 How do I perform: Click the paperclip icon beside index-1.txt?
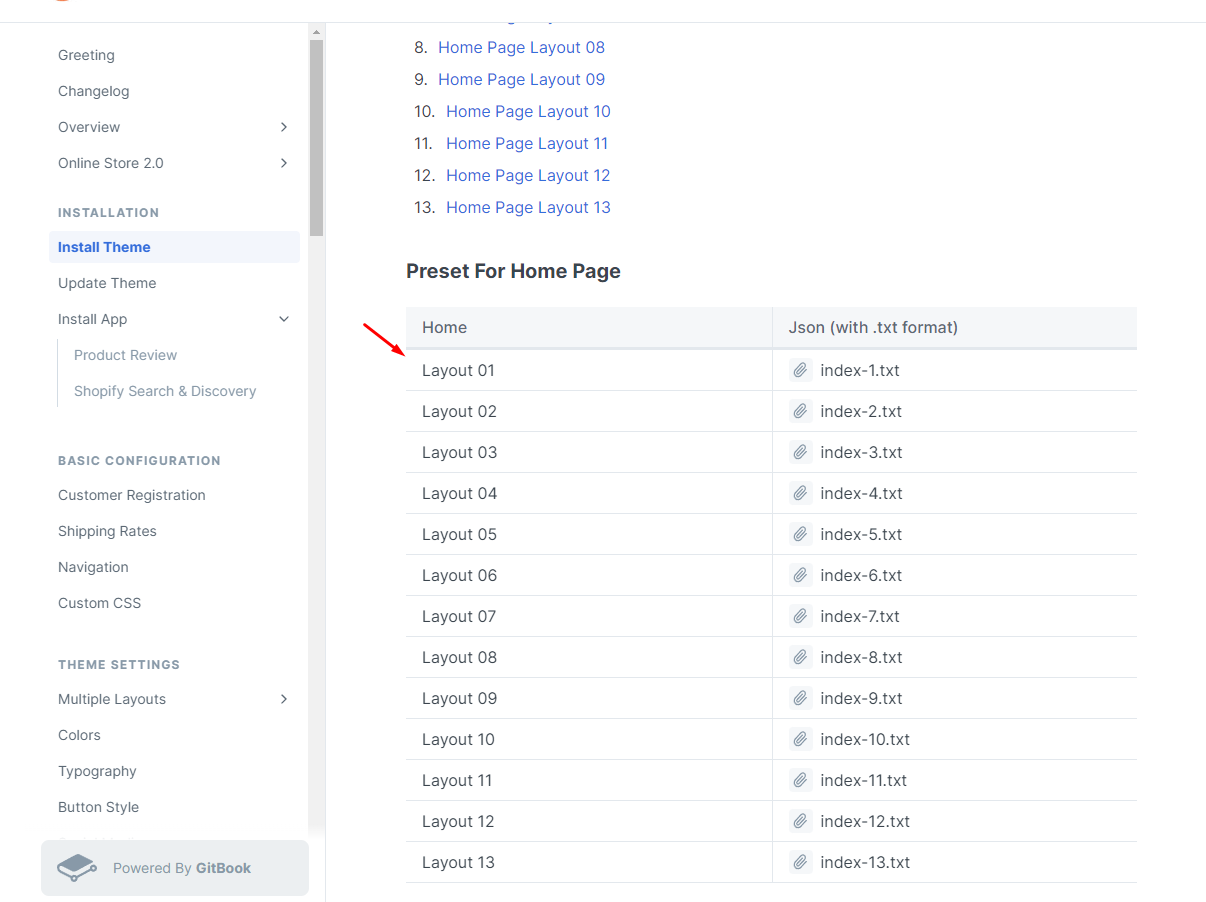(x=800, y=370)
